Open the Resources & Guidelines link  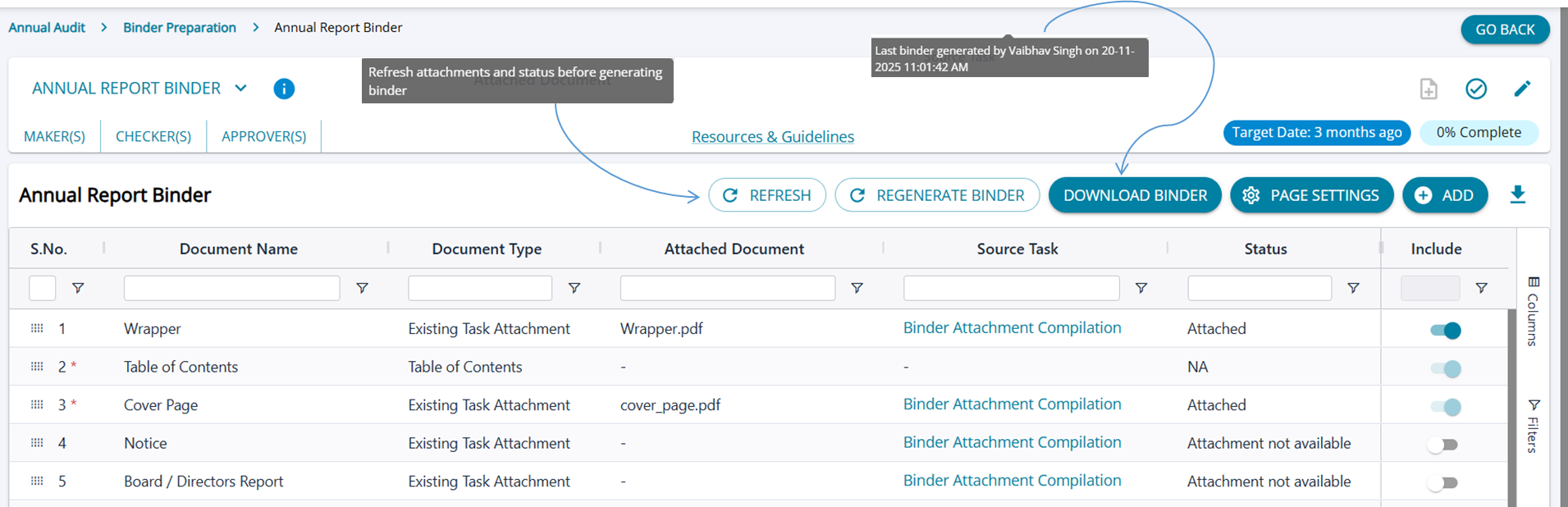772,137
